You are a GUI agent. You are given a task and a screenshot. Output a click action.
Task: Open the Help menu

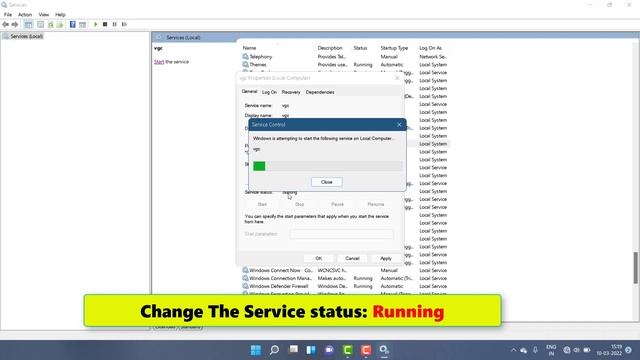point(60,14)
